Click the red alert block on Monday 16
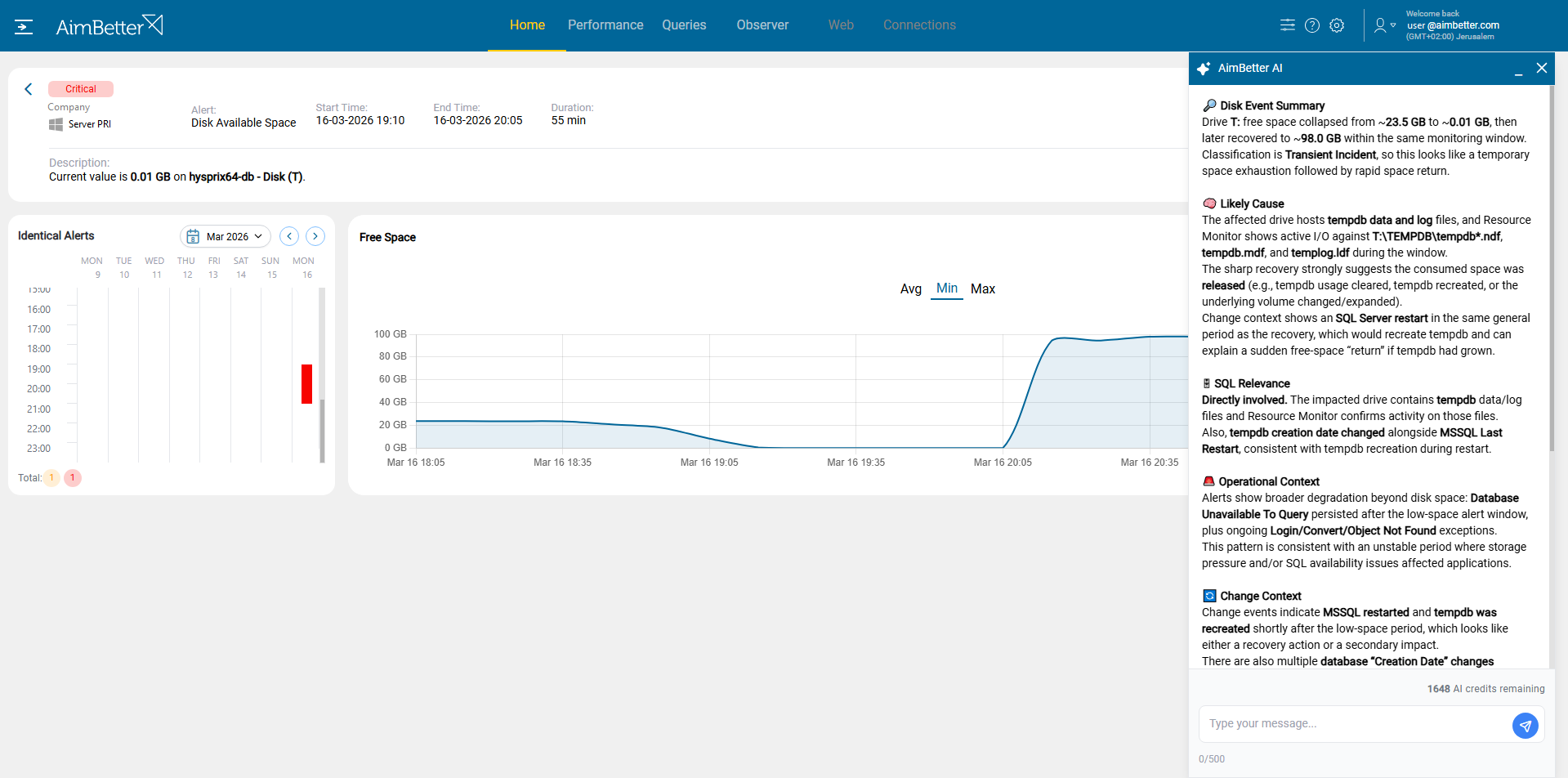1568x778 pixels. point(306,384)
